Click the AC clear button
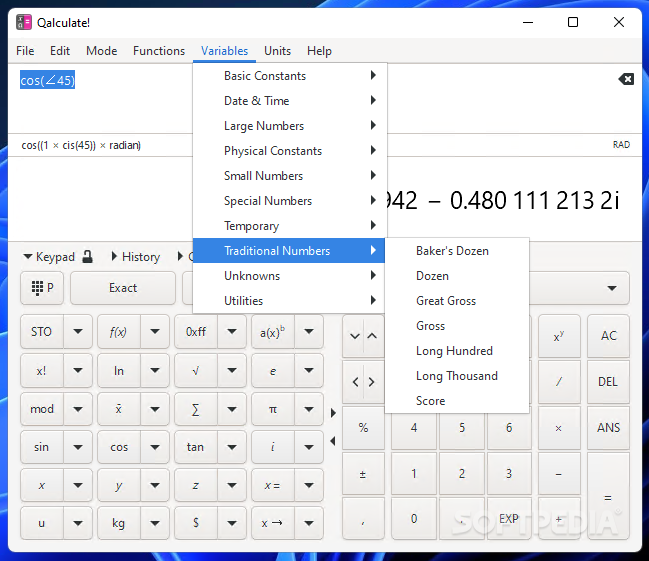This screenshot has width=649, height=561. coord(608,336)
